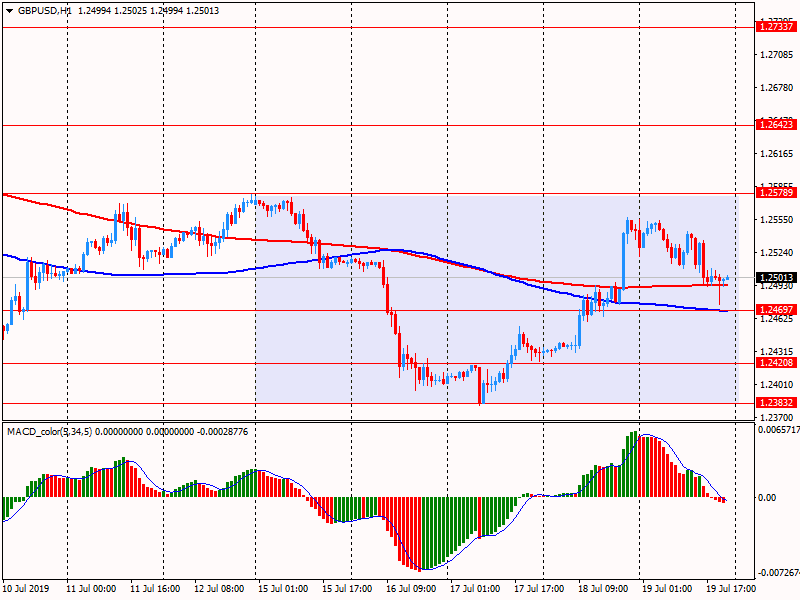Click the current price label 1.25013
Viewport: 800px width, 600px height.
[776, 278]
